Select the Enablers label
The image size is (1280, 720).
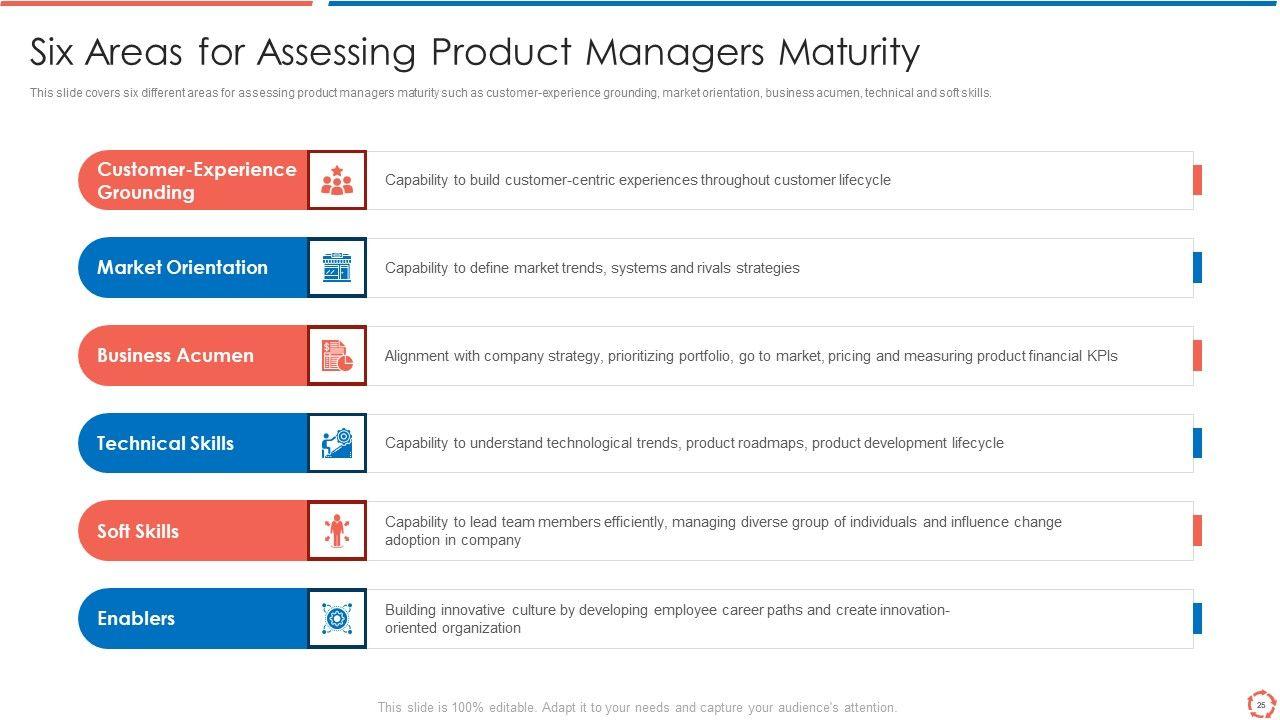[x=136, y=618]
